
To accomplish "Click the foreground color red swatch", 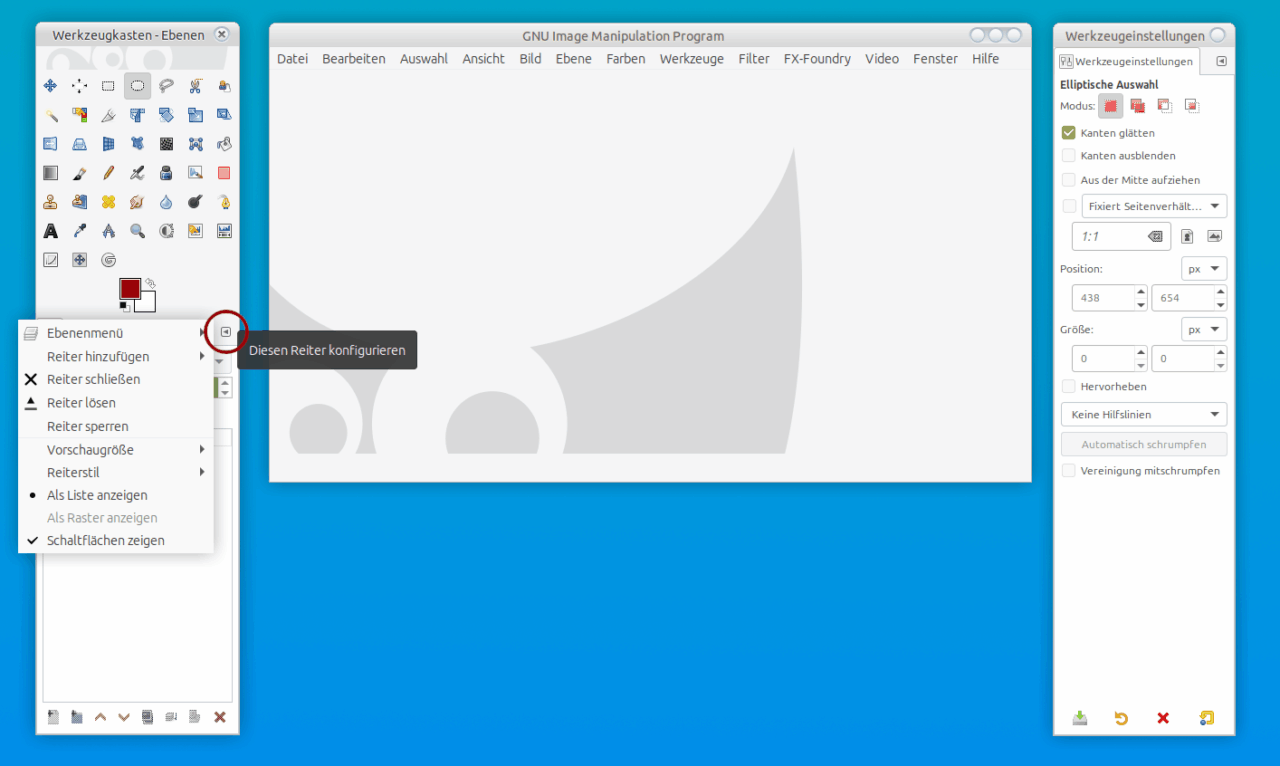I will [x=130, y=289].
